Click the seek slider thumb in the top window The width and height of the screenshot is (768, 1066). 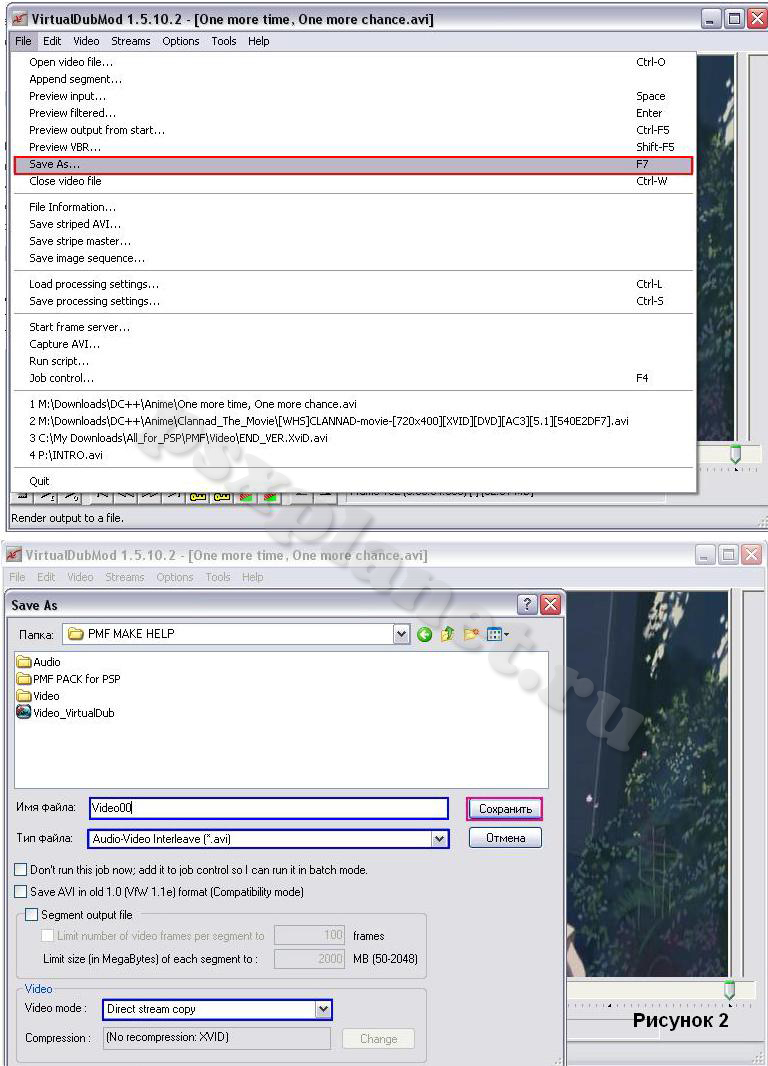[735, 454]
